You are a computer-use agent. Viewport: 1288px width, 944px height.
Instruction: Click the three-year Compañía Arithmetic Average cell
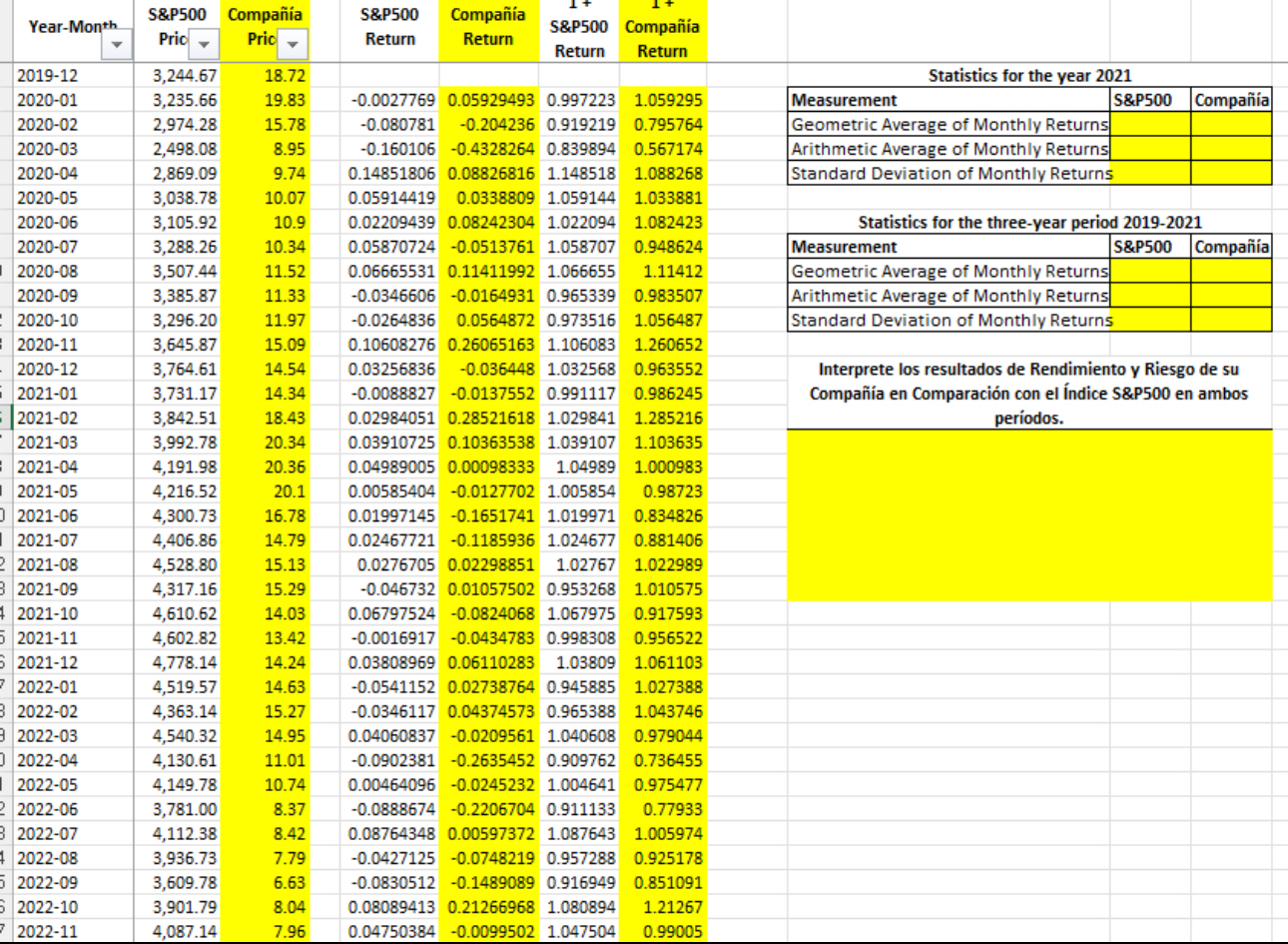tap(1232, 296)
